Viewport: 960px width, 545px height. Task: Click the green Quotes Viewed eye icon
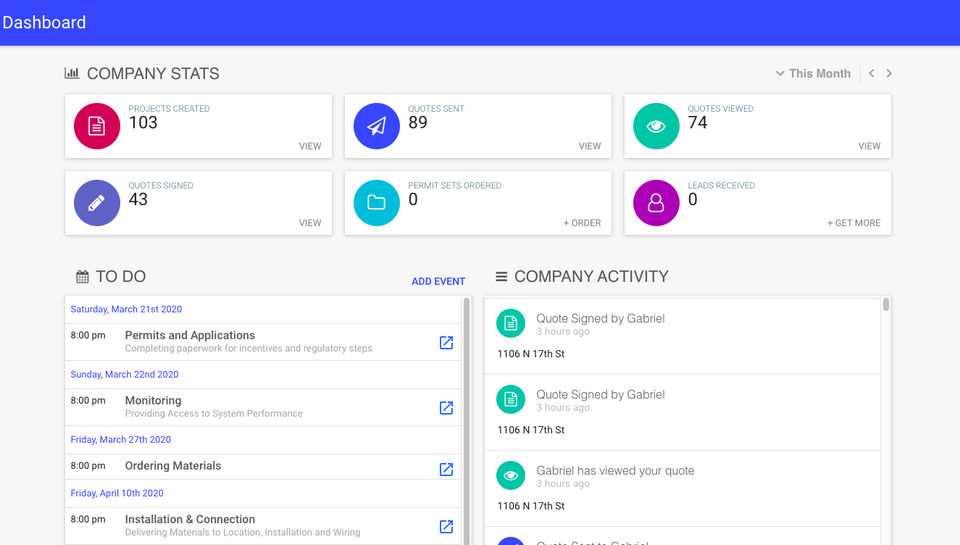click(656, 126)
